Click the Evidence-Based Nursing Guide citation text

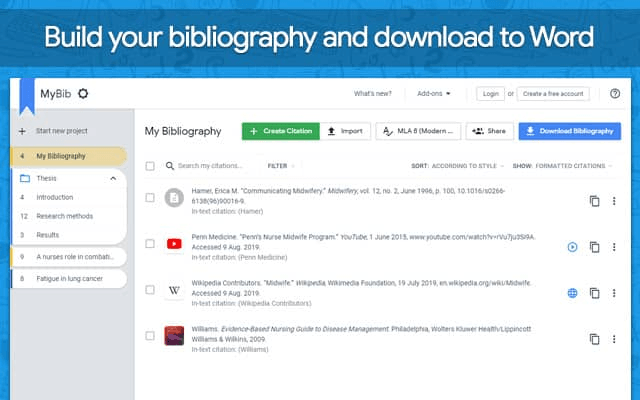[x=361, y=334]
